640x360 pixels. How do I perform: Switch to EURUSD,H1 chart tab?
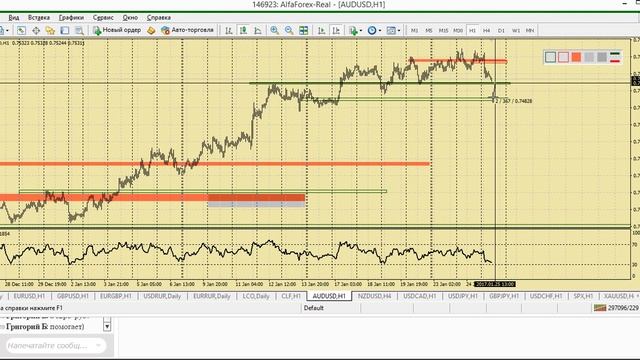[29, 296]
